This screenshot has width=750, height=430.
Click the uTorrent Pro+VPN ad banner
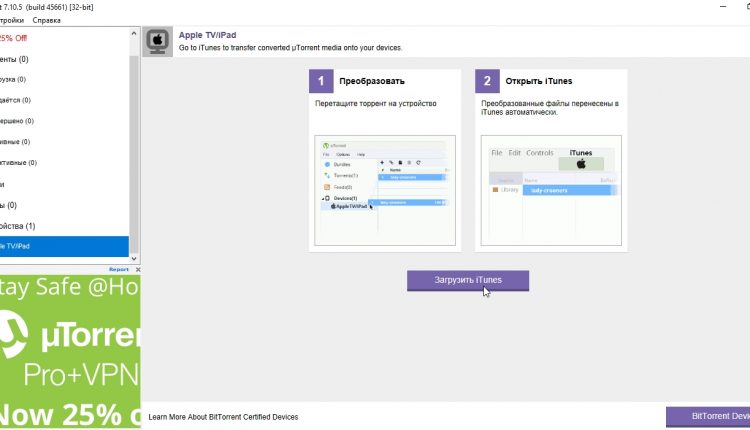click(x=70, y=352)
